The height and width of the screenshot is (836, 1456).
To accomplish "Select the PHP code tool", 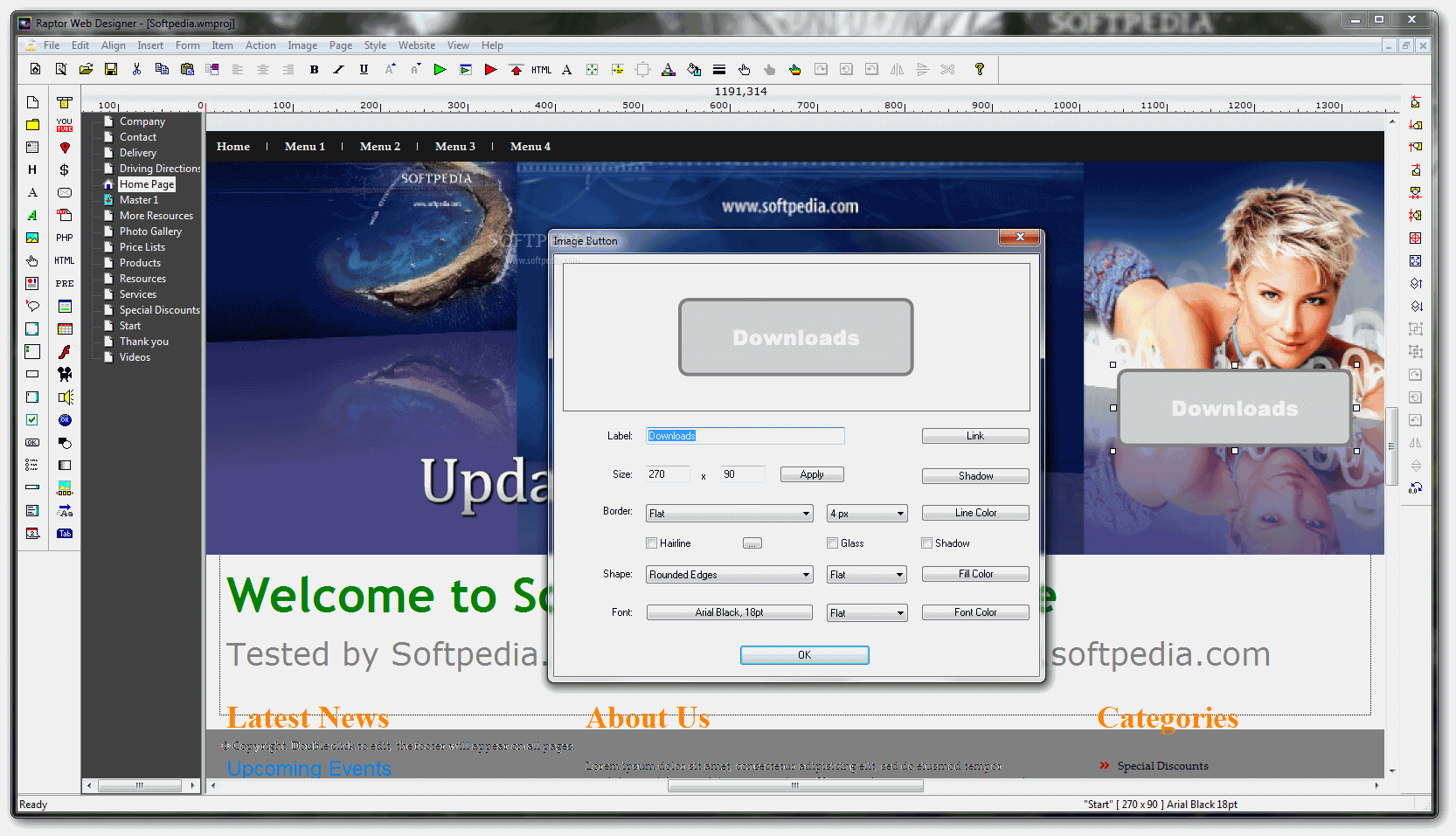I will click(65, 238).
